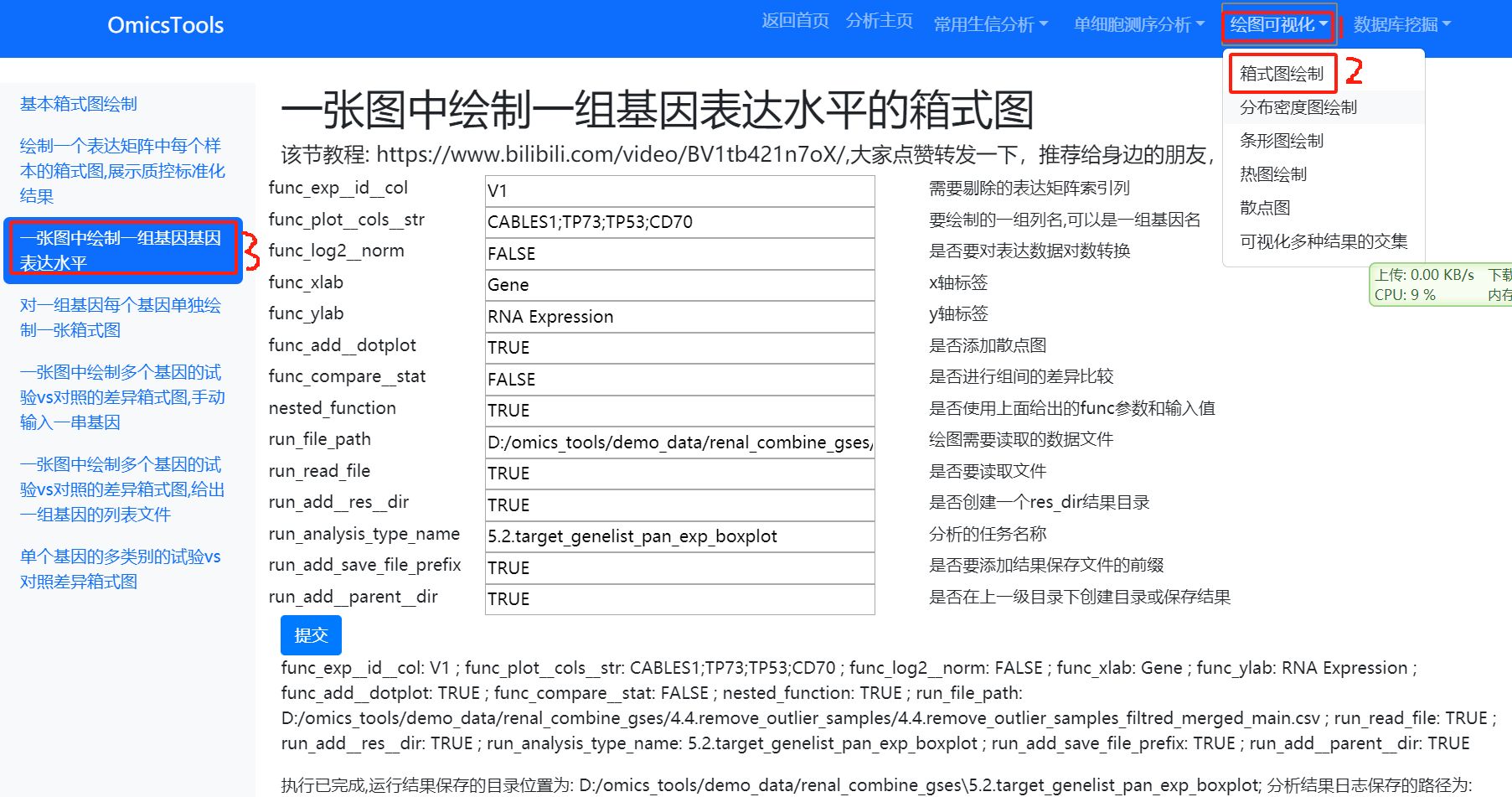Click description text 分析的任务名称

(x=988, y=534)
